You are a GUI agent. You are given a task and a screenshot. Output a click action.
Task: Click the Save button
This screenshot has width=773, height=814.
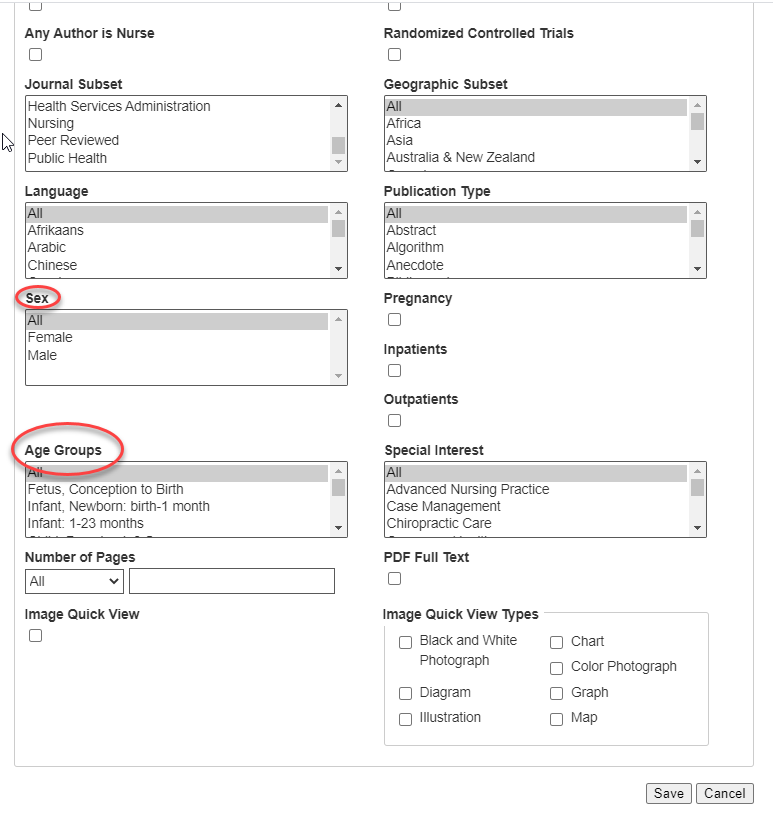tap(668, 794)
